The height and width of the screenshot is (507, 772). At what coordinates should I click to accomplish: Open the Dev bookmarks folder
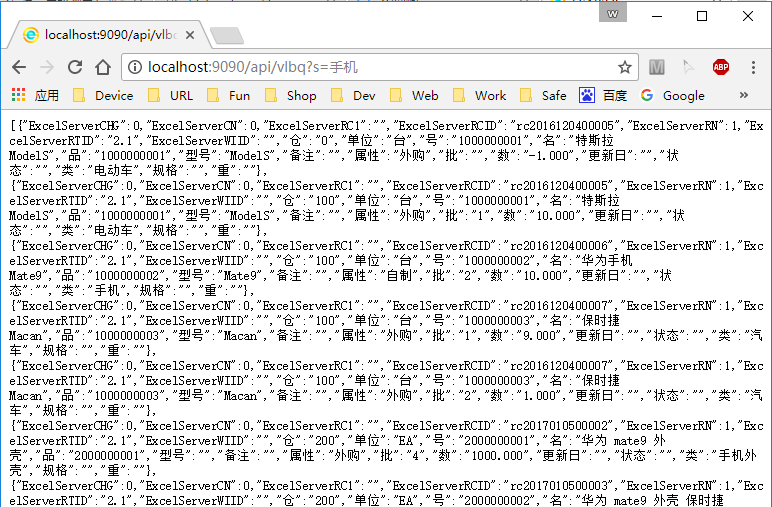tap(353, 95)
